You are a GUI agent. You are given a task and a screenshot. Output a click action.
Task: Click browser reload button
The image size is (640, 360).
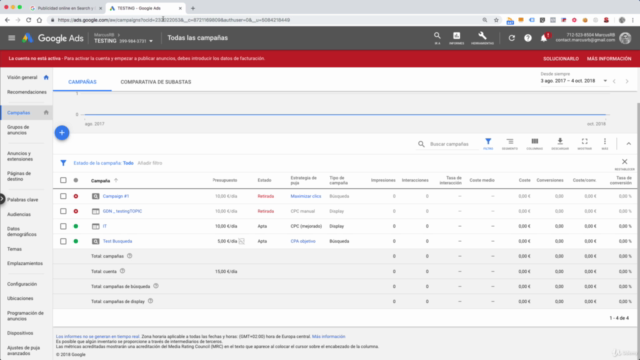tap(29, 20)
